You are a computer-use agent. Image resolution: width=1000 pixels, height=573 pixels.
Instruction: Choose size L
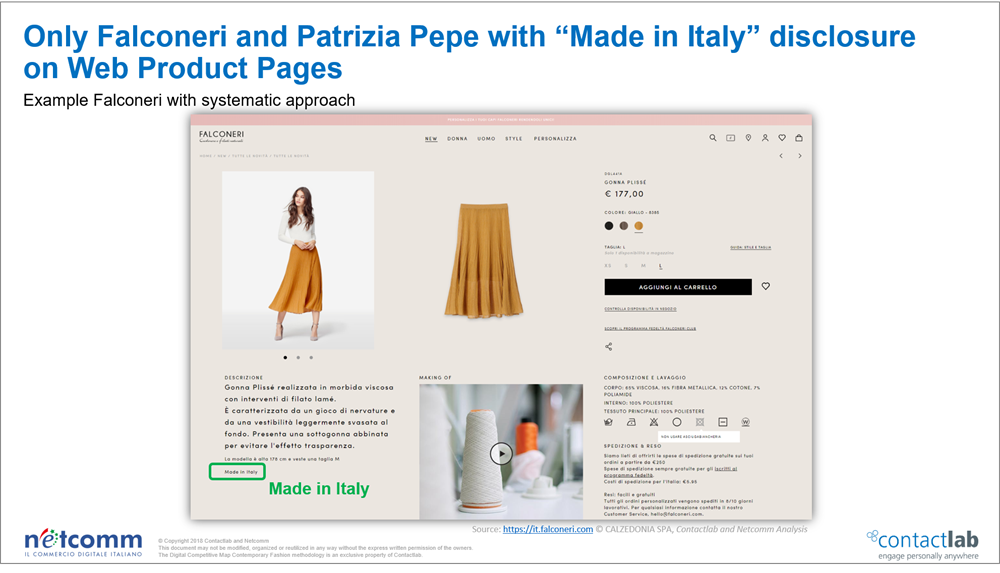(x=661, y=265)
